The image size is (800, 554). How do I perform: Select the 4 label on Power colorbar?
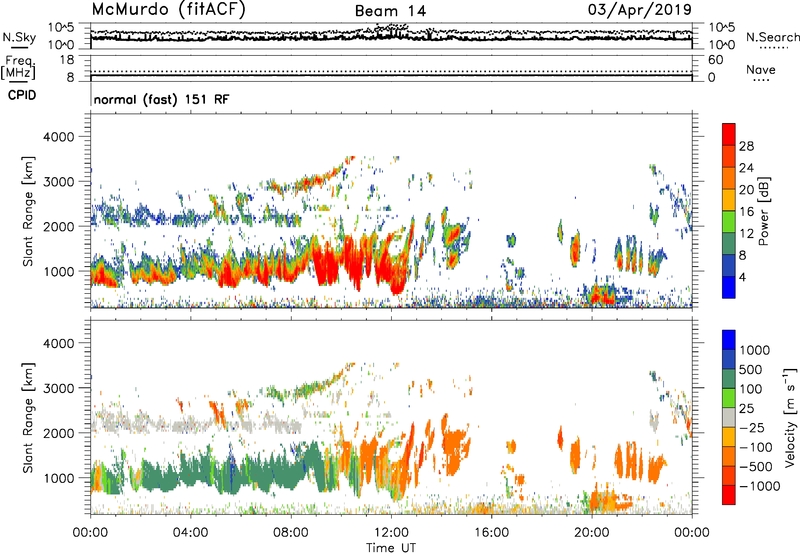pyautogui.click(x=743, y=276)
